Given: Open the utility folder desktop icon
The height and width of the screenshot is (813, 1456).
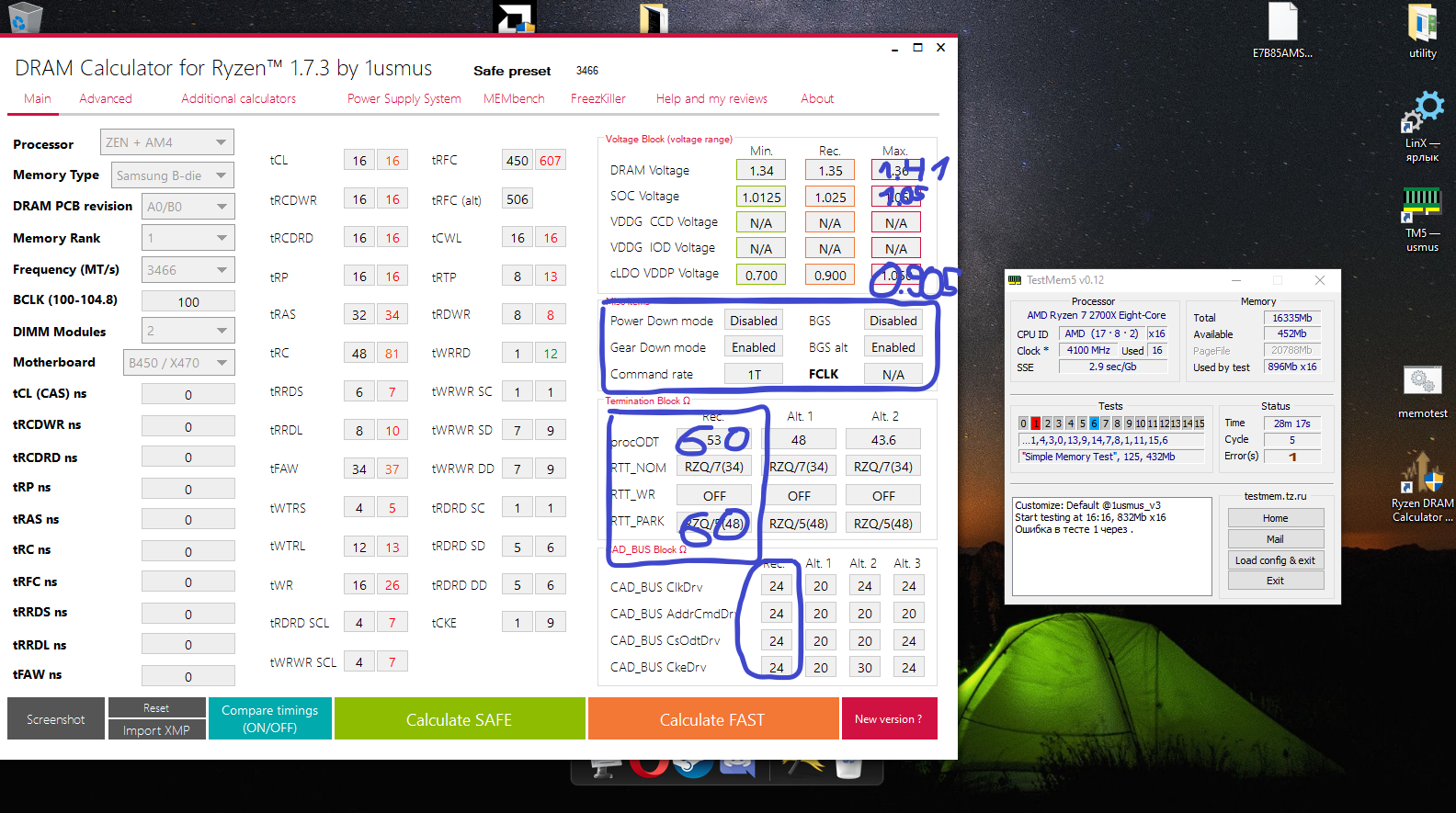Looking at the screenshot, I should (x=1422, y=29).
